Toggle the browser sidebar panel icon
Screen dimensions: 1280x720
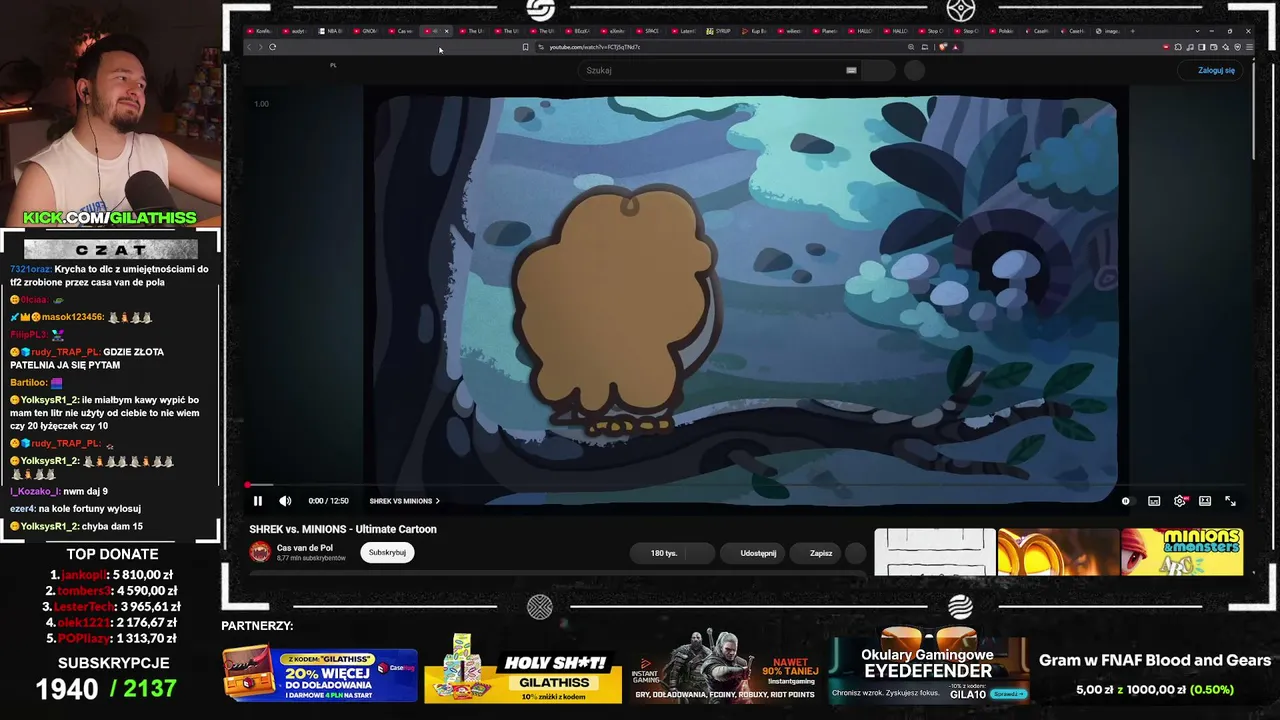[x=1201, y=47]
